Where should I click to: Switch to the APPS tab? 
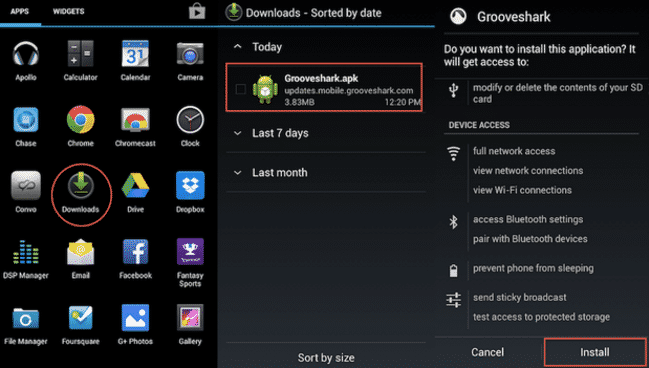pos(20,12)
